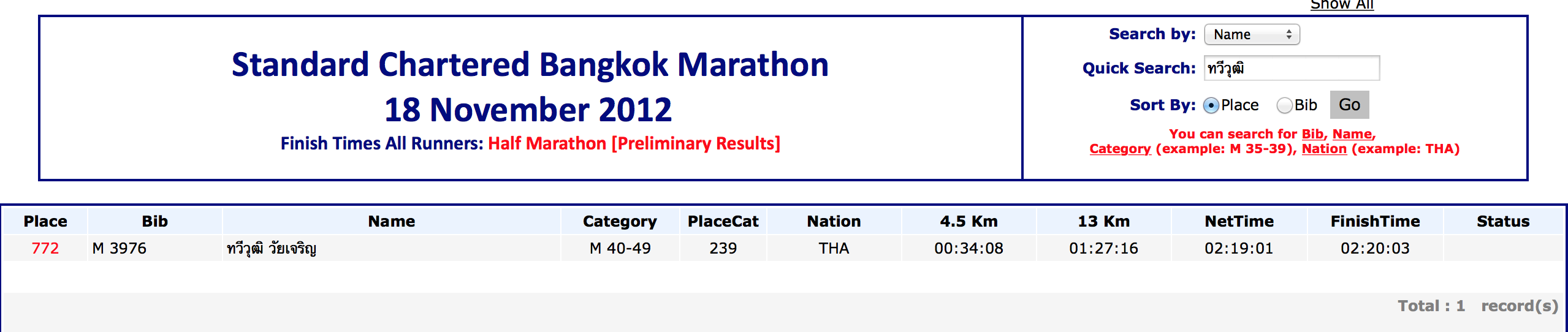The image size is (1568, 332).
Task: Click the Bib column header
Action: 154,221
